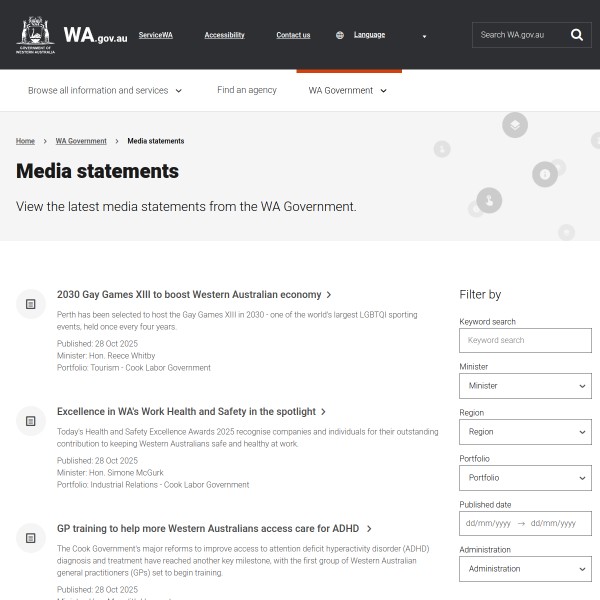Click the arrow after the Gay Games headline
600x600 pixels.
tap(329, 295)
